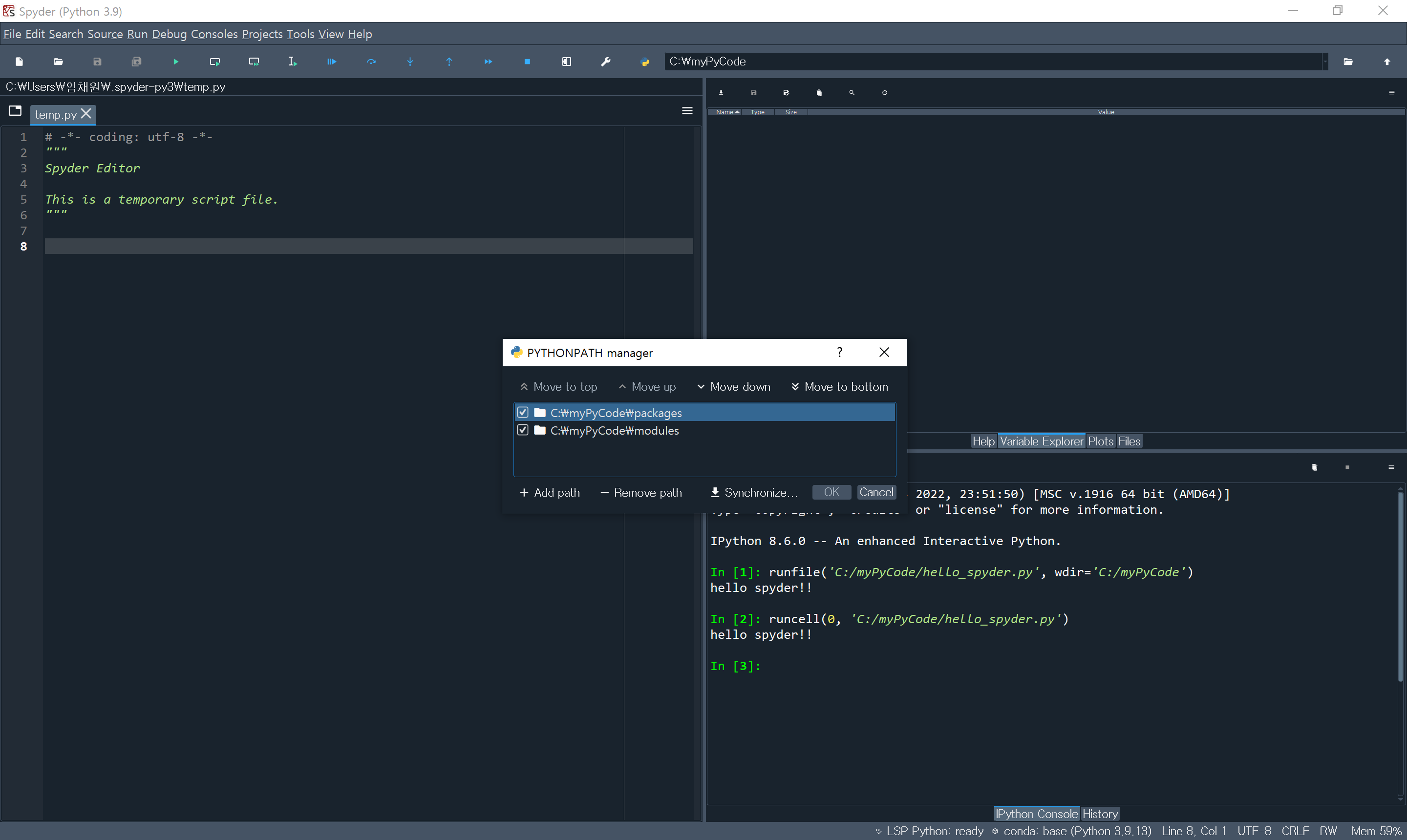The image size is (1407, 840).
Task: Open Preferences via the wrench icon
Action: [x=605, y=62]
